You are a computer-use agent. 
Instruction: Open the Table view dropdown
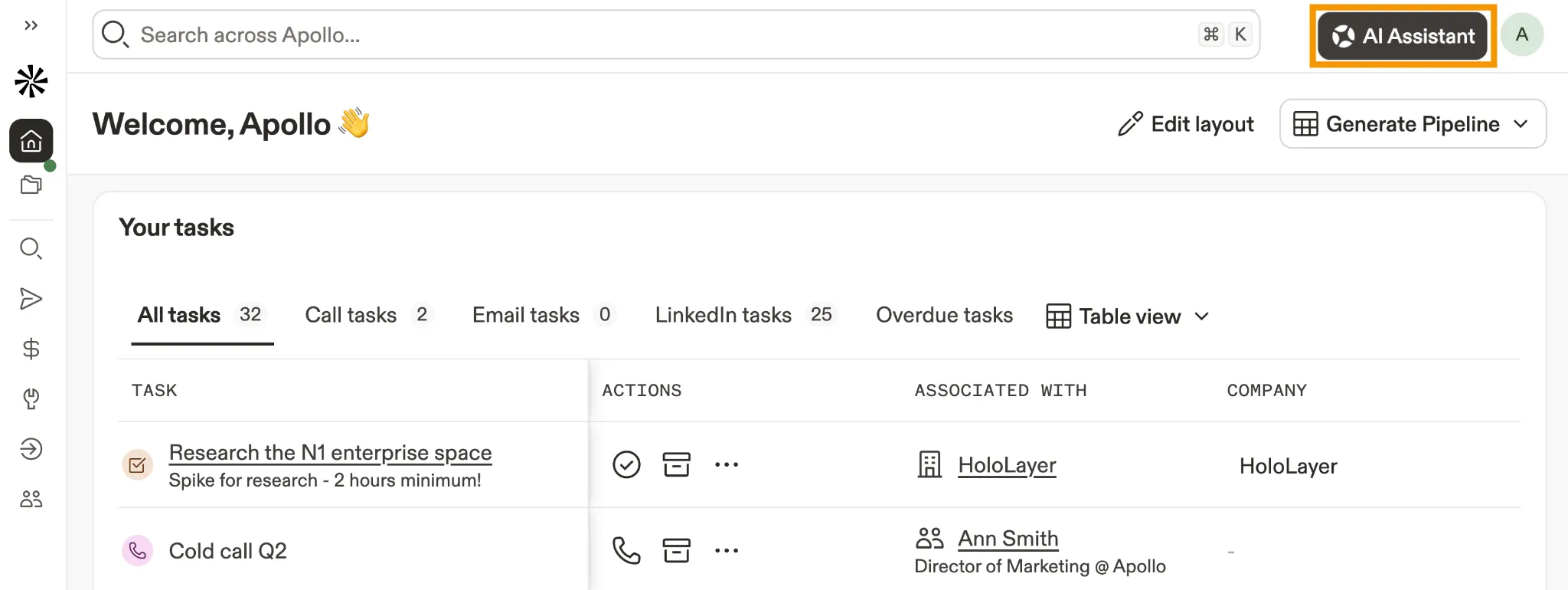(1128, 316)
